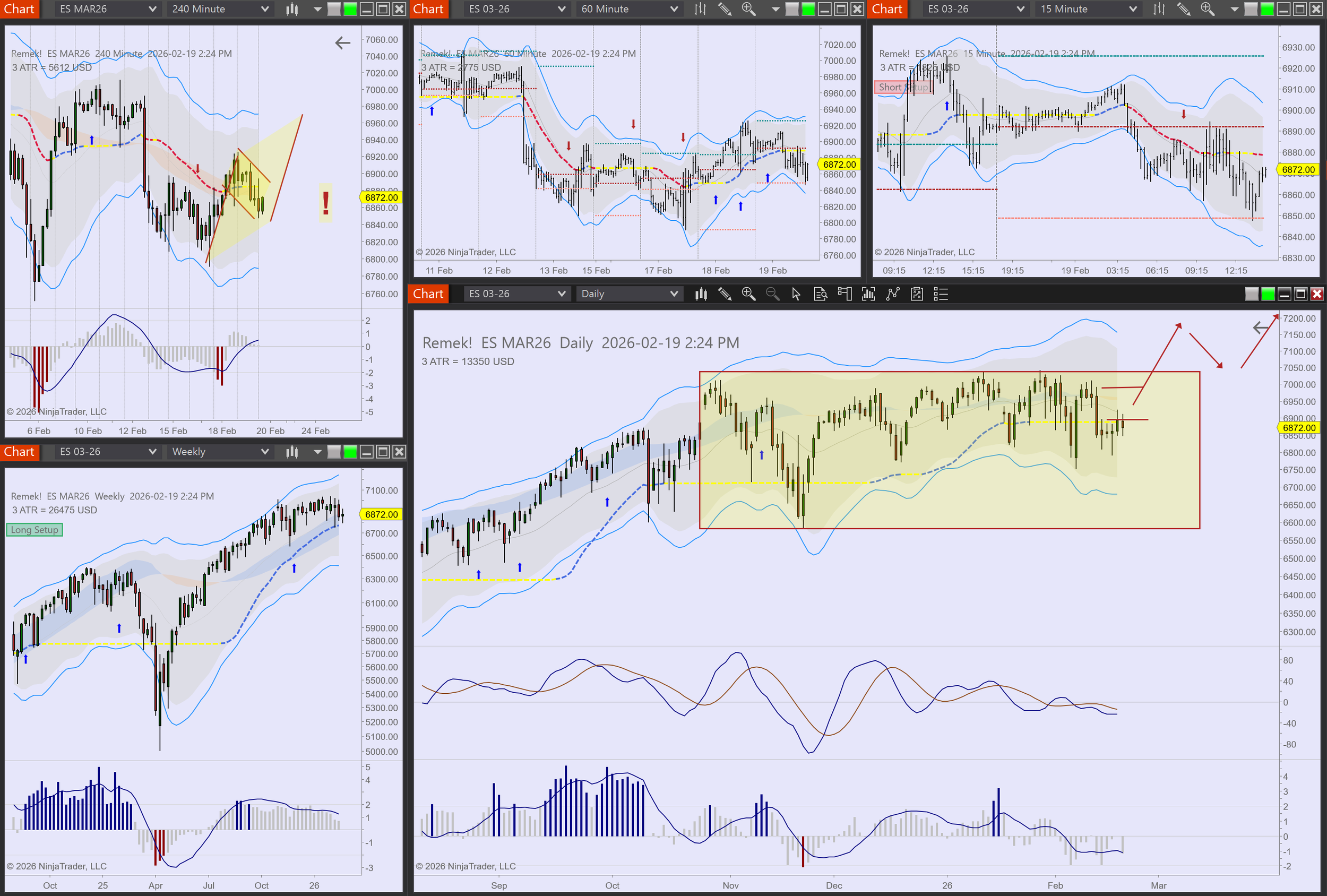Toggle green link button on 240 Minute chart
This screenshot has width=1327, height=896.
pos(350,9)
